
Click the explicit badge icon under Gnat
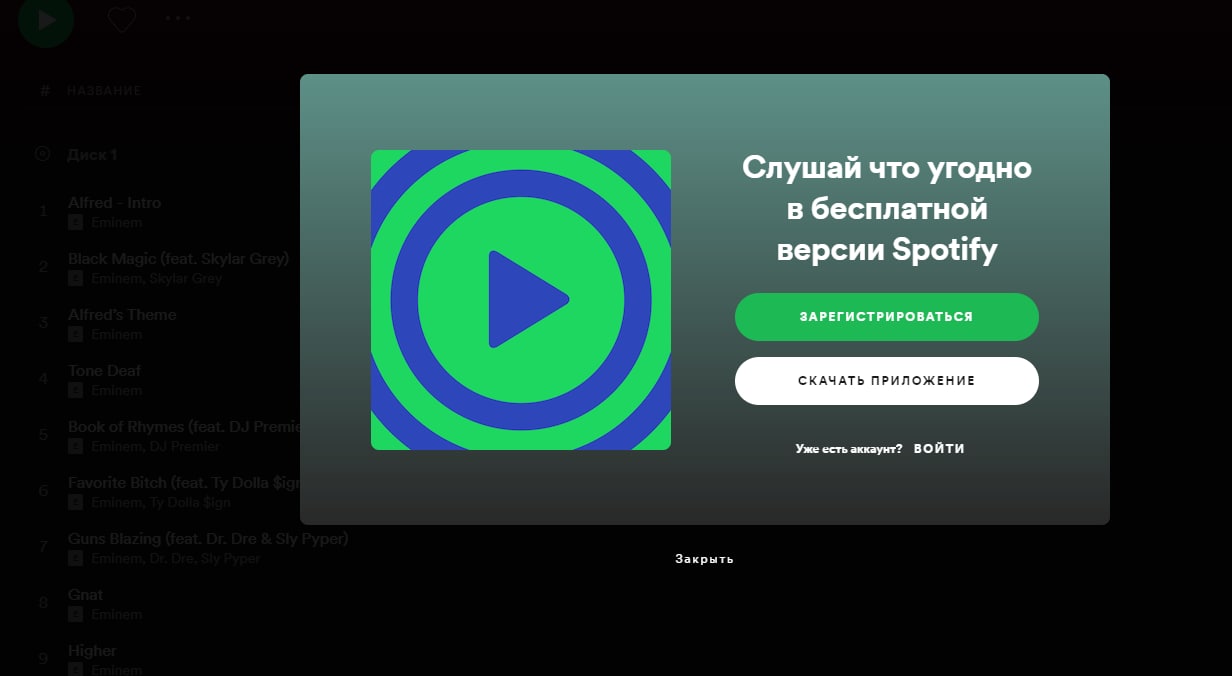75,614
